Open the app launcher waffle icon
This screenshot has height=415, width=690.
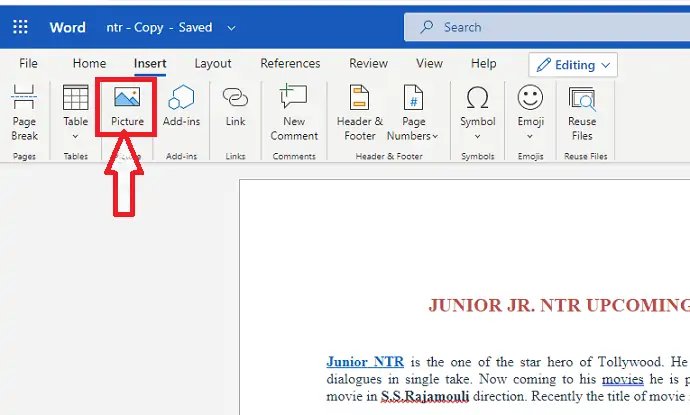click(x=20, y=27)
